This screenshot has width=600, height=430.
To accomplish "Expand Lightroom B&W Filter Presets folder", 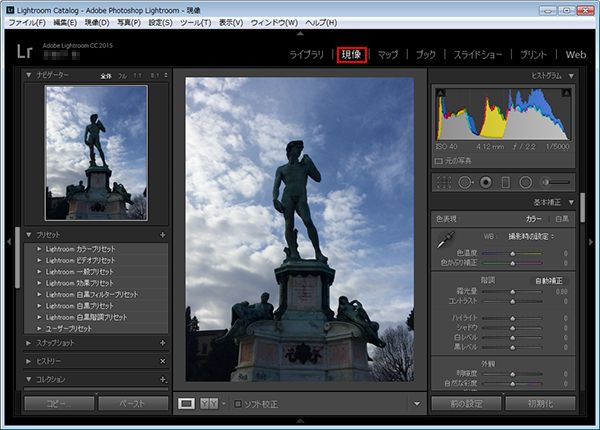I will tap(39, 295).
